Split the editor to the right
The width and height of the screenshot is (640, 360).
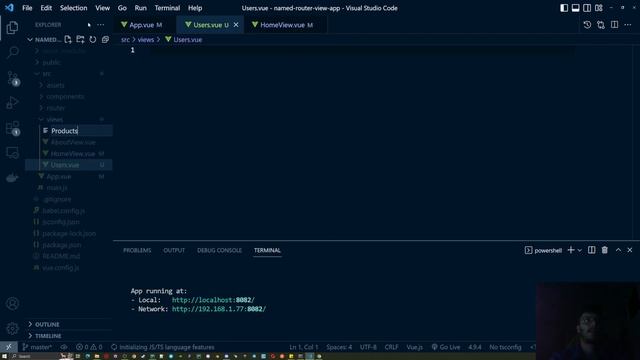point(614,25)
